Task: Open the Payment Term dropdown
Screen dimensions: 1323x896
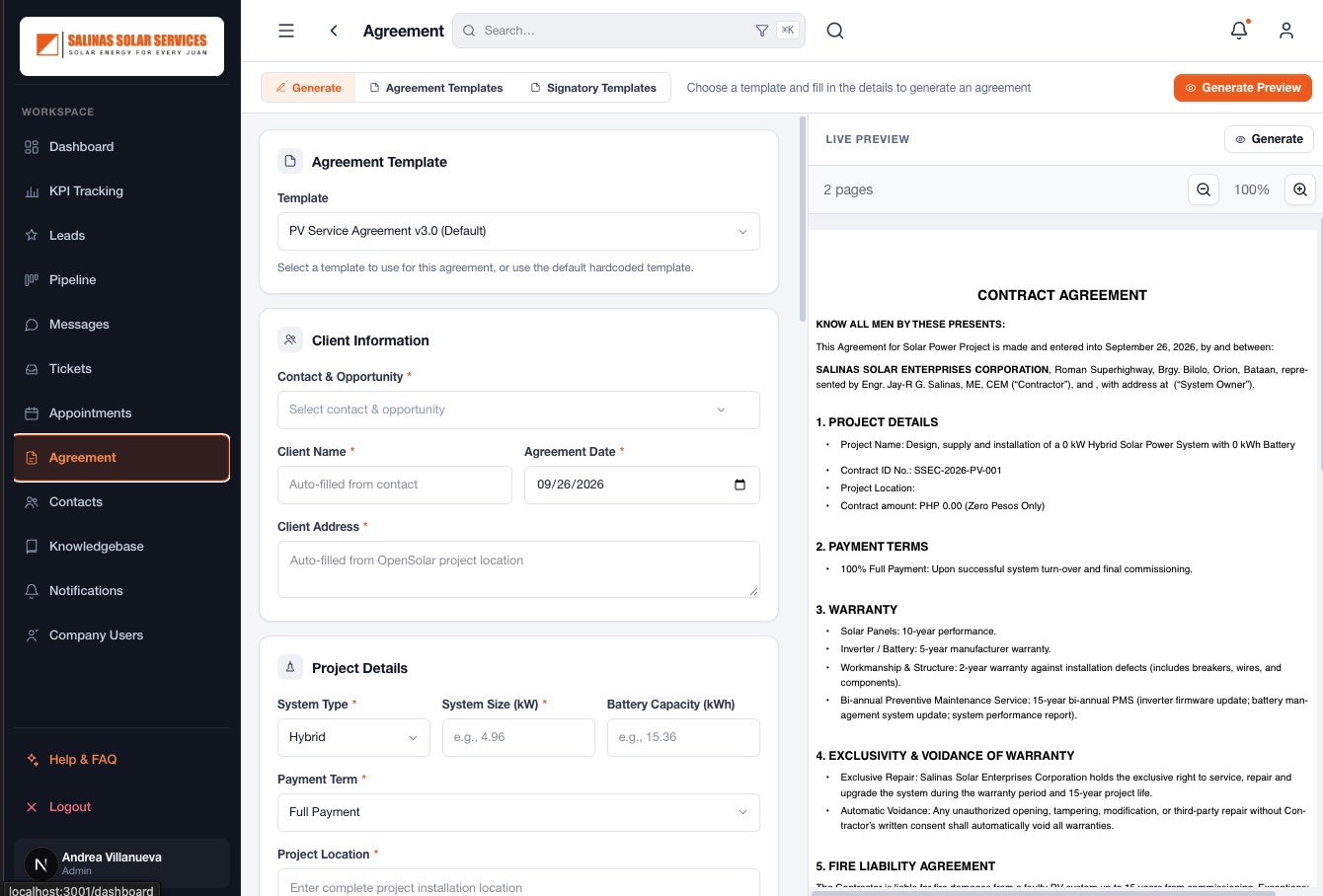Action: coord(518,812)
